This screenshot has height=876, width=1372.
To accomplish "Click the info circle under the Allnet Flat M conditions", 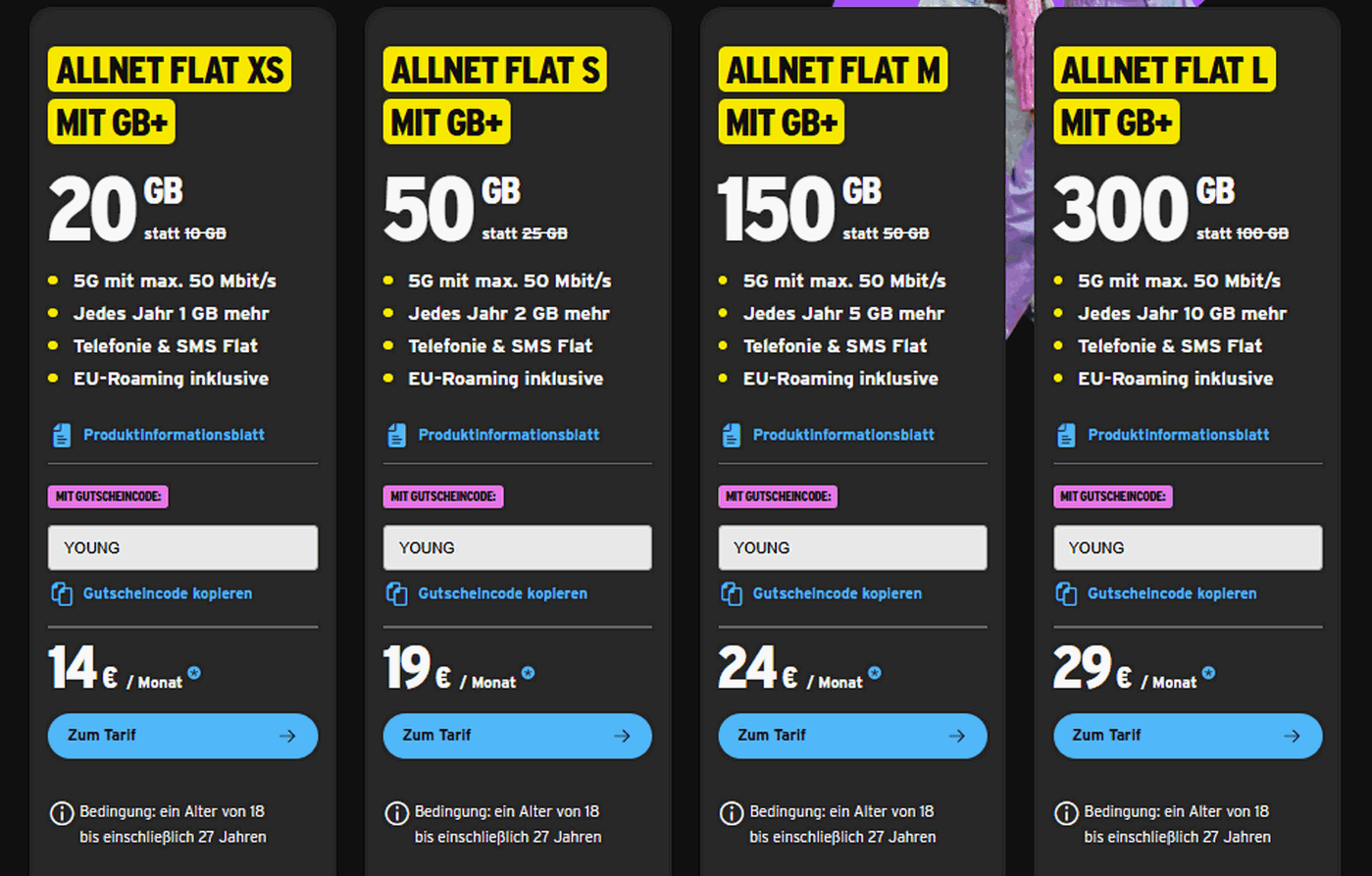I will [732, 813].
